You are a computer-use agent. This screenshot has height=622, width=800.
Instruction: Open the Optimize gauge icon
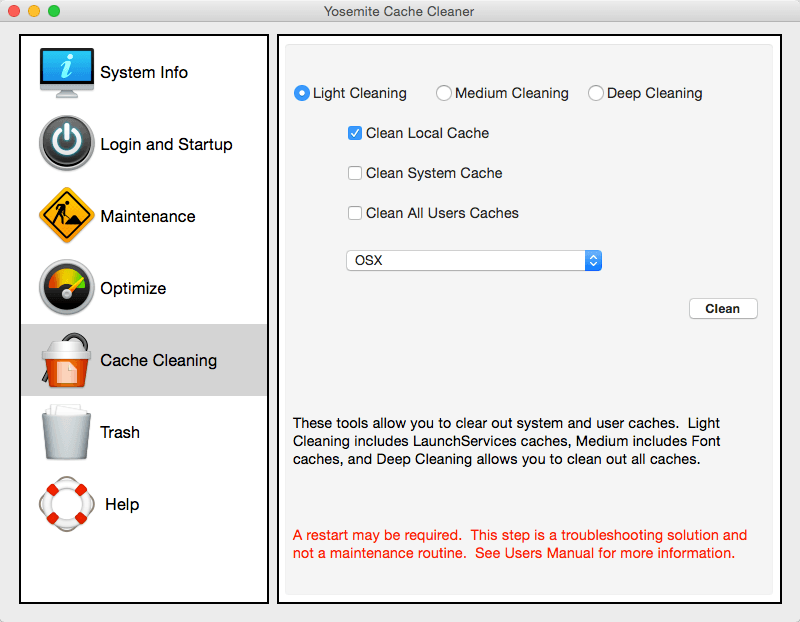pyautogui.click(x=67, y=287)
